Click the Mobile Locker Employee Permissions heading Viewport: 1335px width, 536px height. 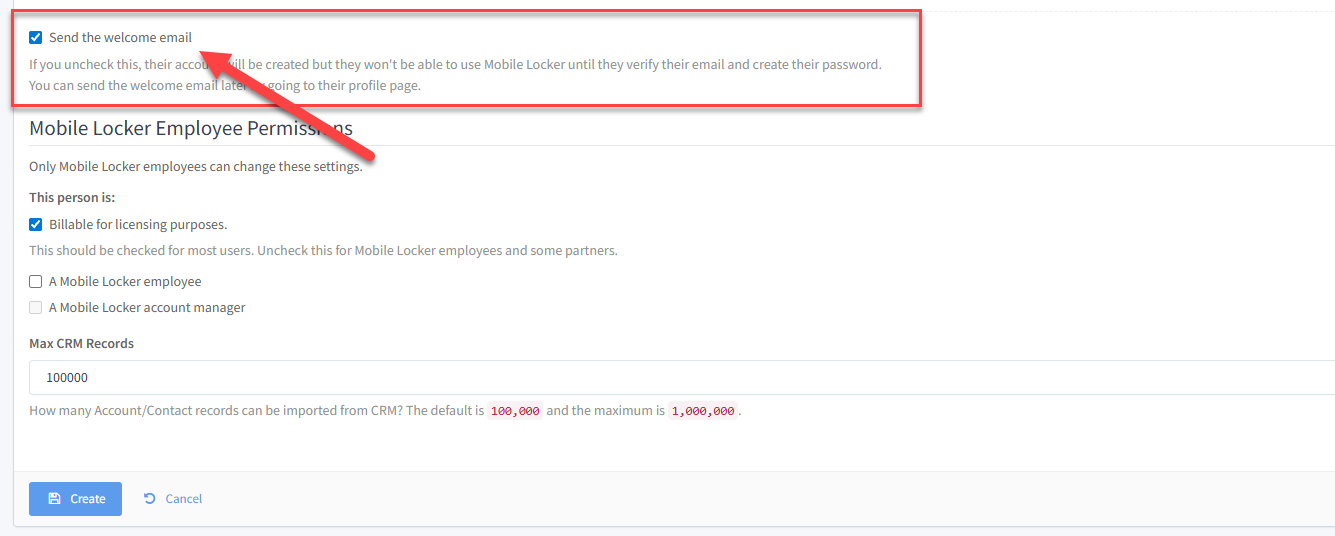pos(191,128)
